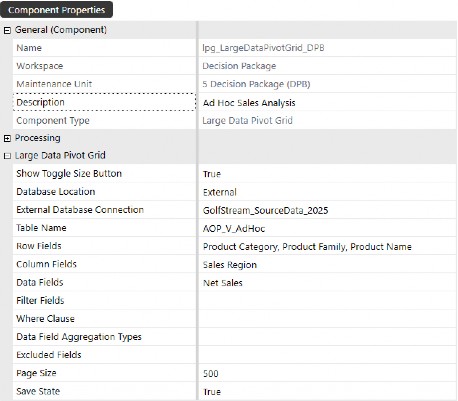Click the empty Excluded Fields value cell
This screenshot has height=401, width=458.
point(327,355)
